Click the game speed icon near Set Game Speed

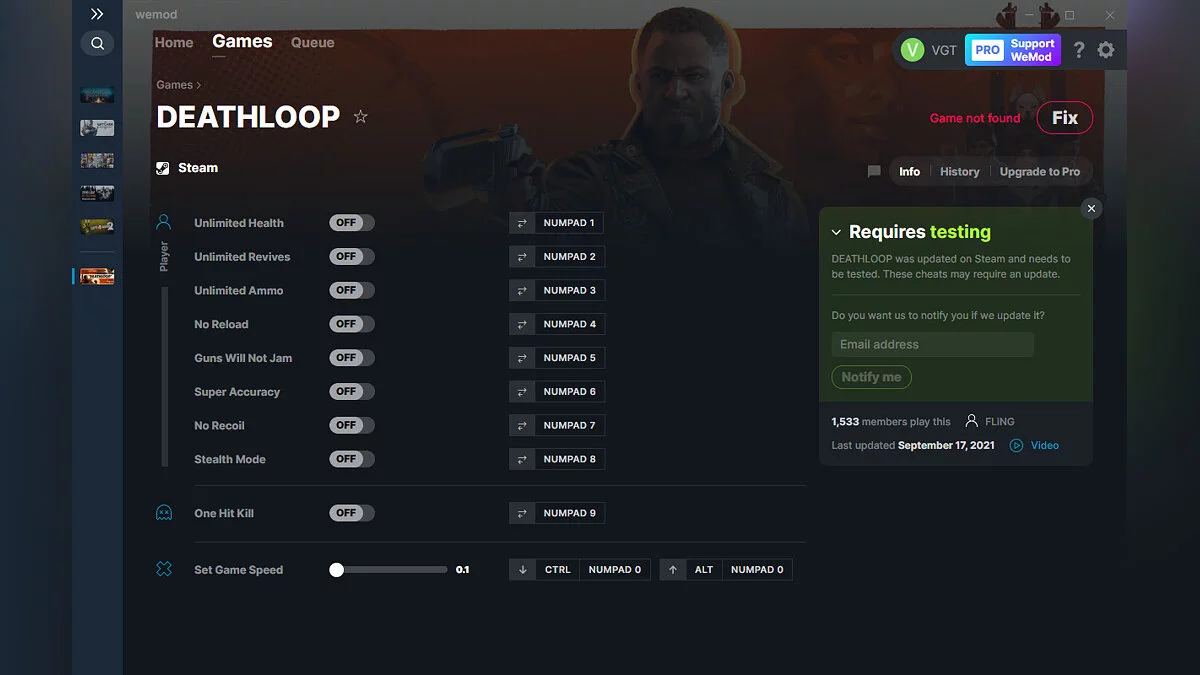(164, 568)
